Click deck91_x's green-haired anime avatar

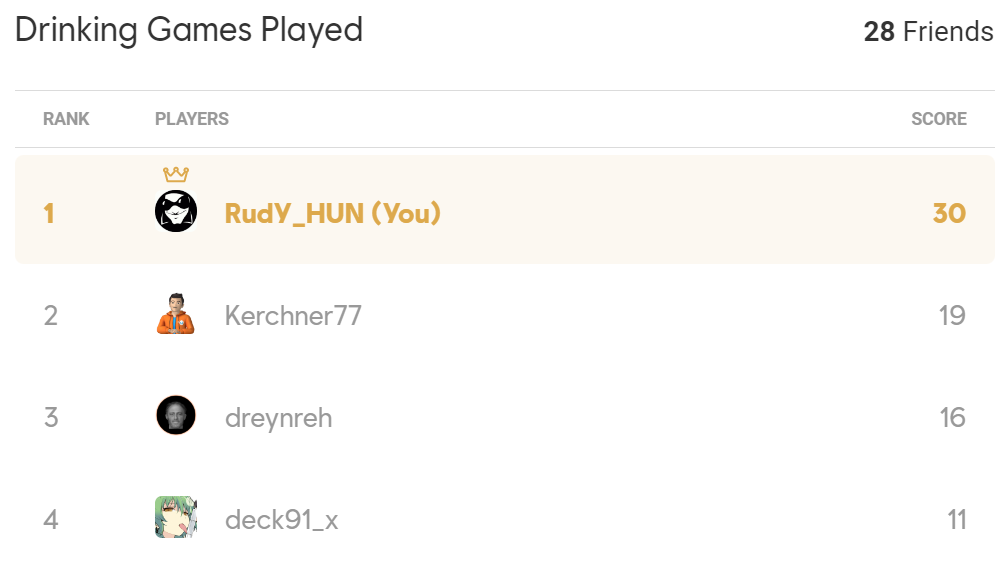click(176, 518)
